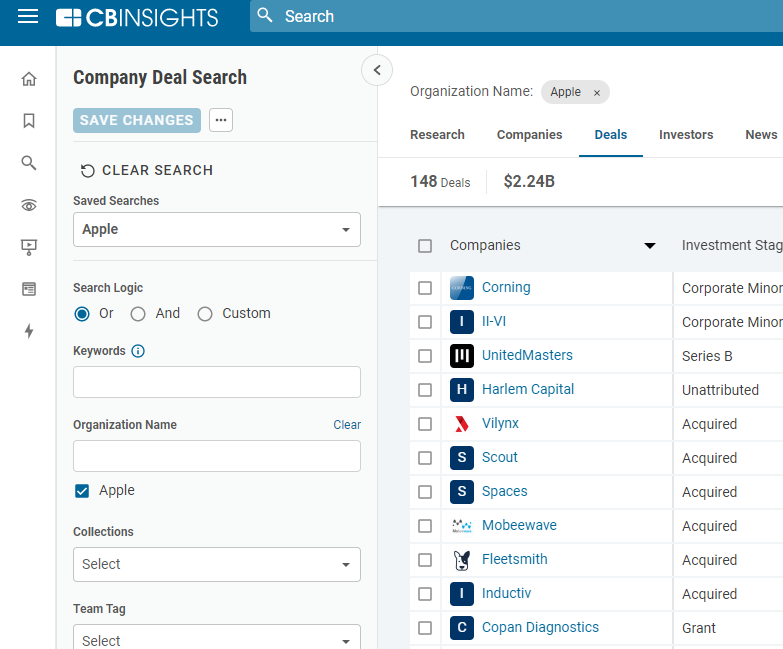Open the Harlem Capital company link
Screen dimensions: 783x649
(528, 389)
